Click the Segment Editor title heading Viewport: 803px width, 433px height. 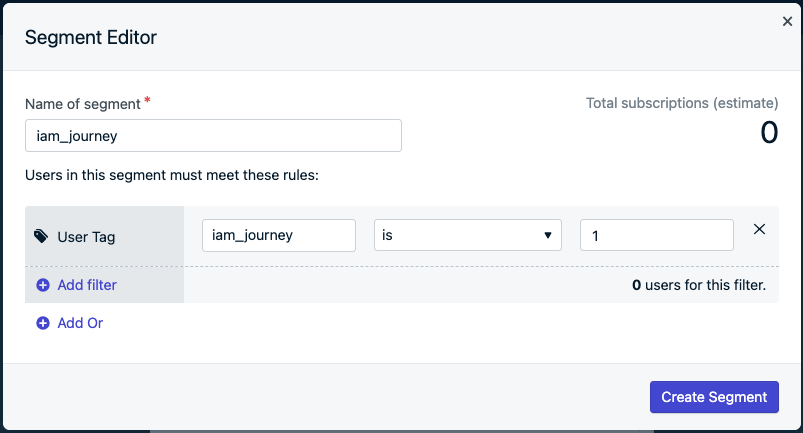point(91,37)
